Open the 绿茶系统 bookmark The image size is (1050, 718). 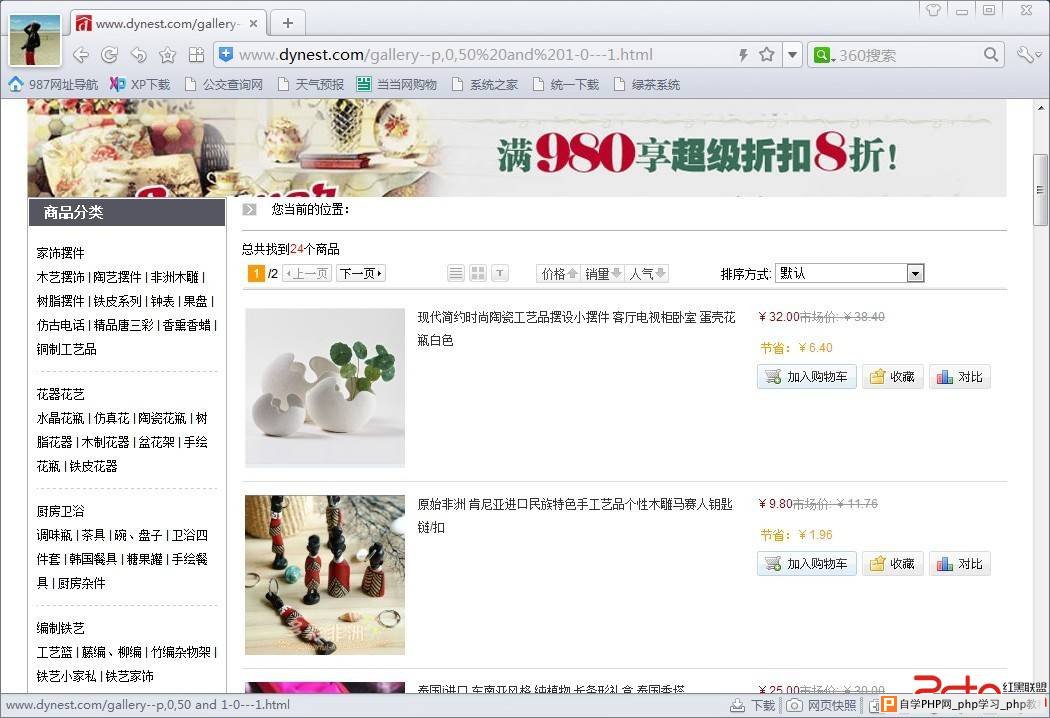click(647, 84)
